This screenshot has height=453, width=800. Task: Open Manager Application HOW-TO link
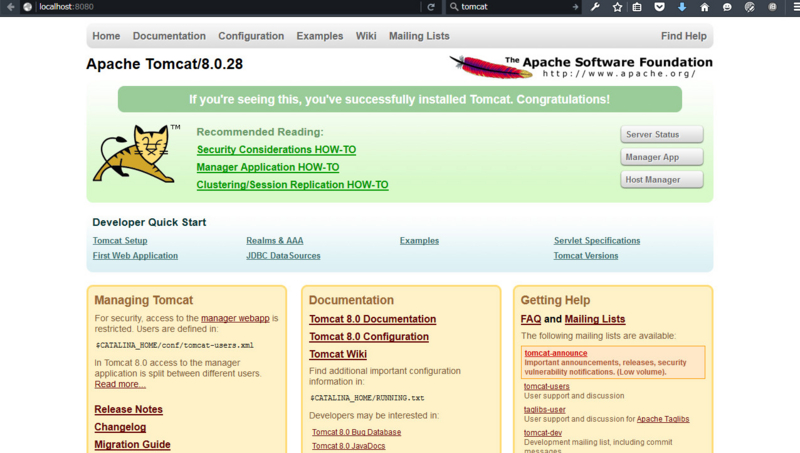(x=268, y=167)
